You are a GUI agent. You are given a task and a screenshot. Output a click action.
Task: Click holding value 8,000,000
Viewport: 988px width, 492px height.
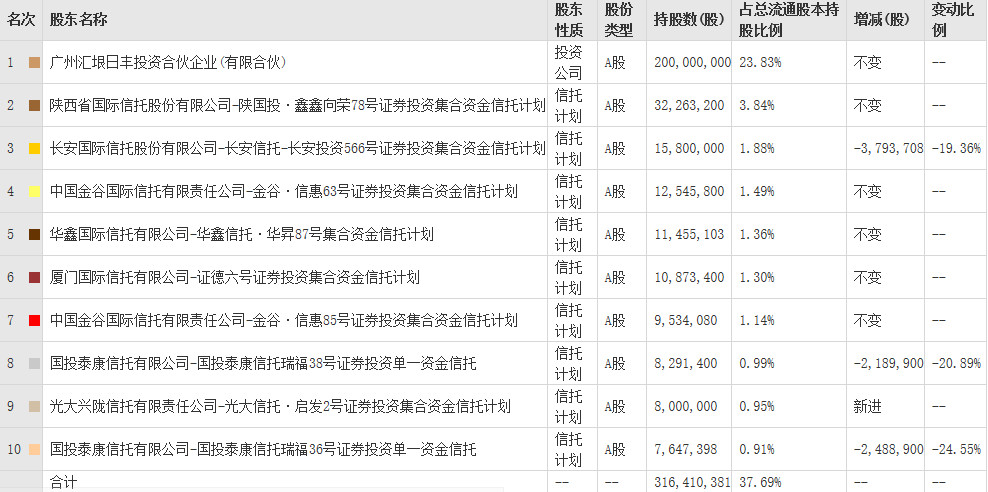(686, 406)
